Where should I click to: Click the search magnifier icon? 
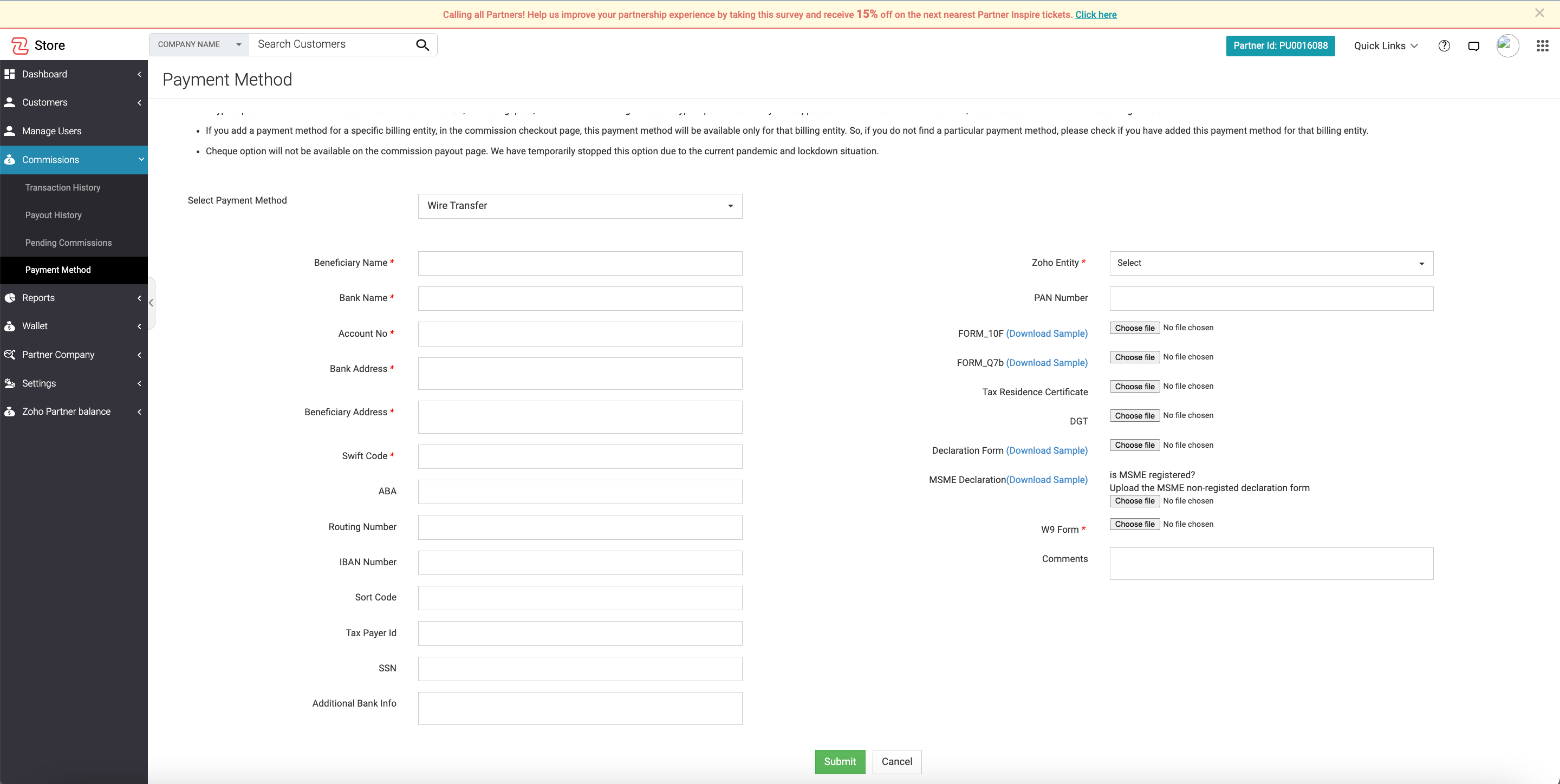click(422, 45)
